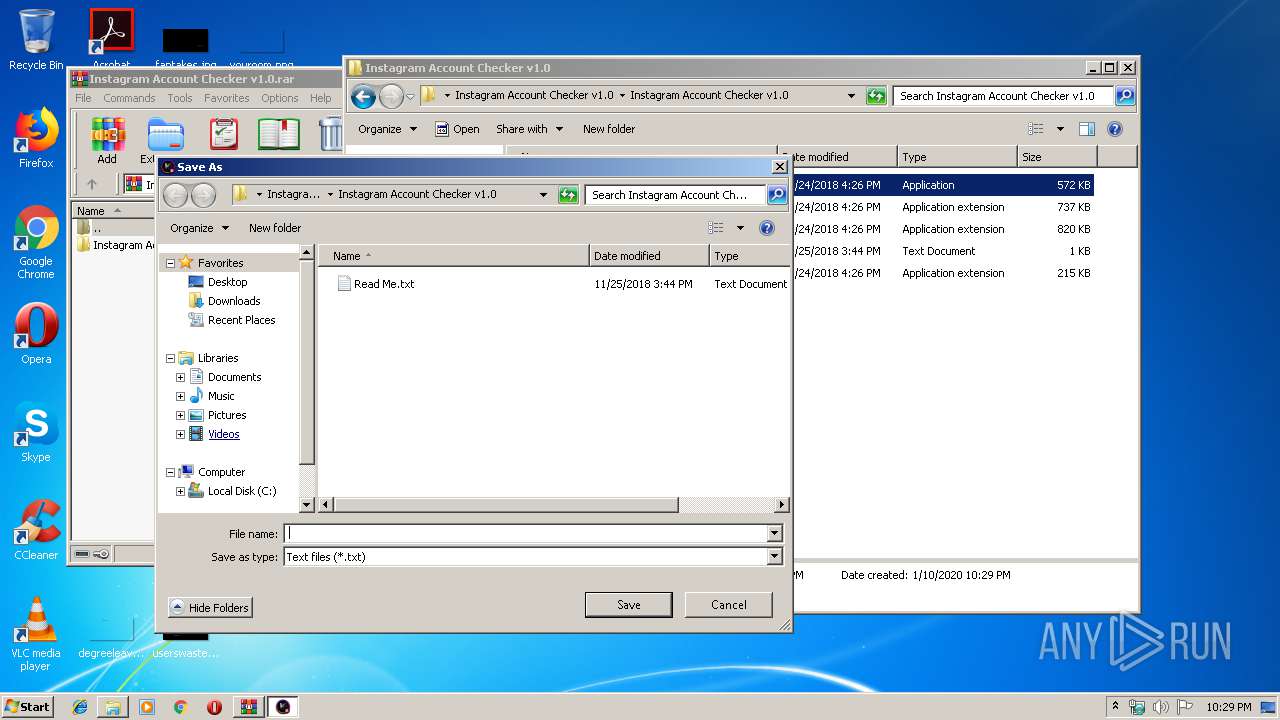Viewport: 1280px width, 720px height.
Task: Collapse Favorites tree node
Action: (x=171, y=263)
